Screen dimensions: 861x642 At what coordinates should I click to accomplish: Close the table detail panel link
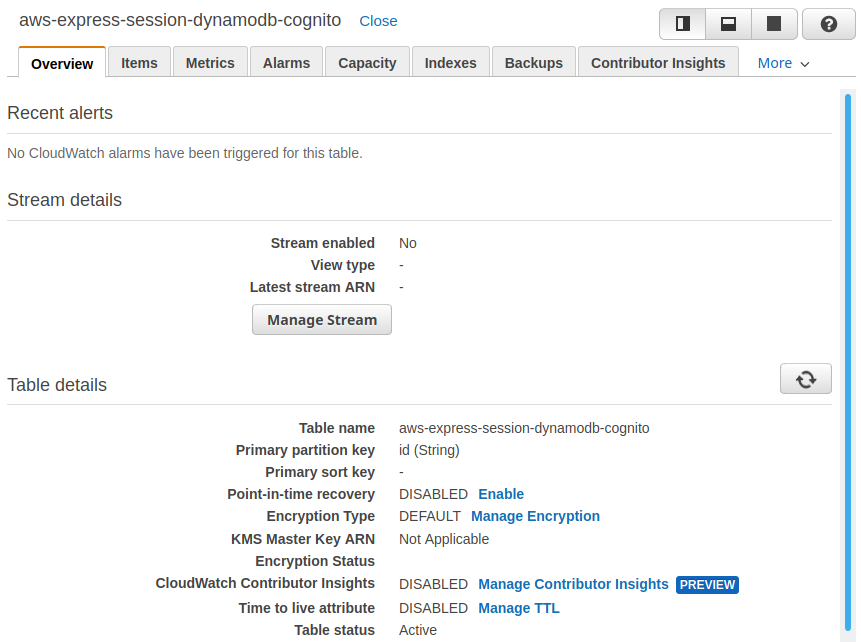click(378, 21)
